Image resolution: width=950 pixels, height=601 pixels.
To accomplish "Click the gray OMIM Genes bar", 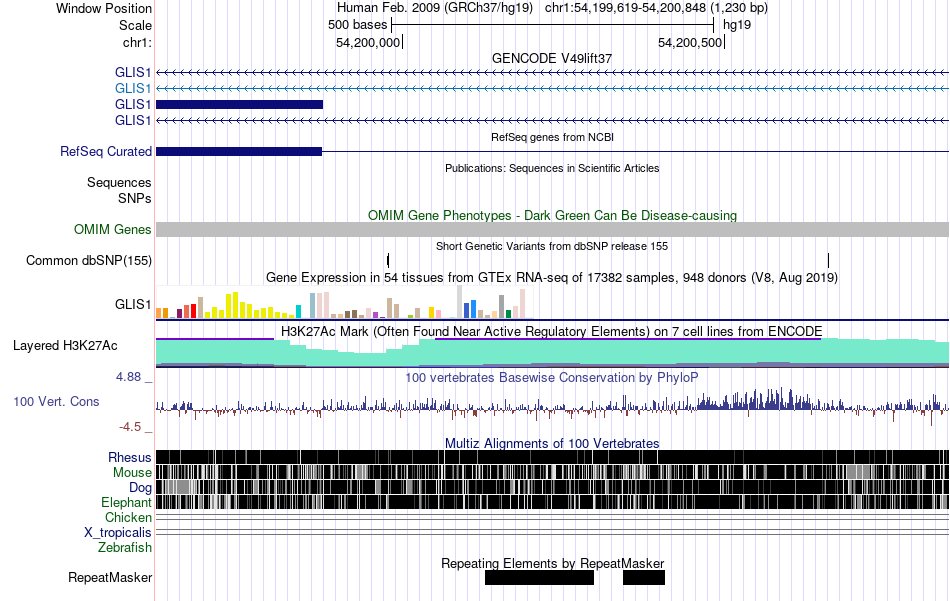I will click(x=553, y=229).
